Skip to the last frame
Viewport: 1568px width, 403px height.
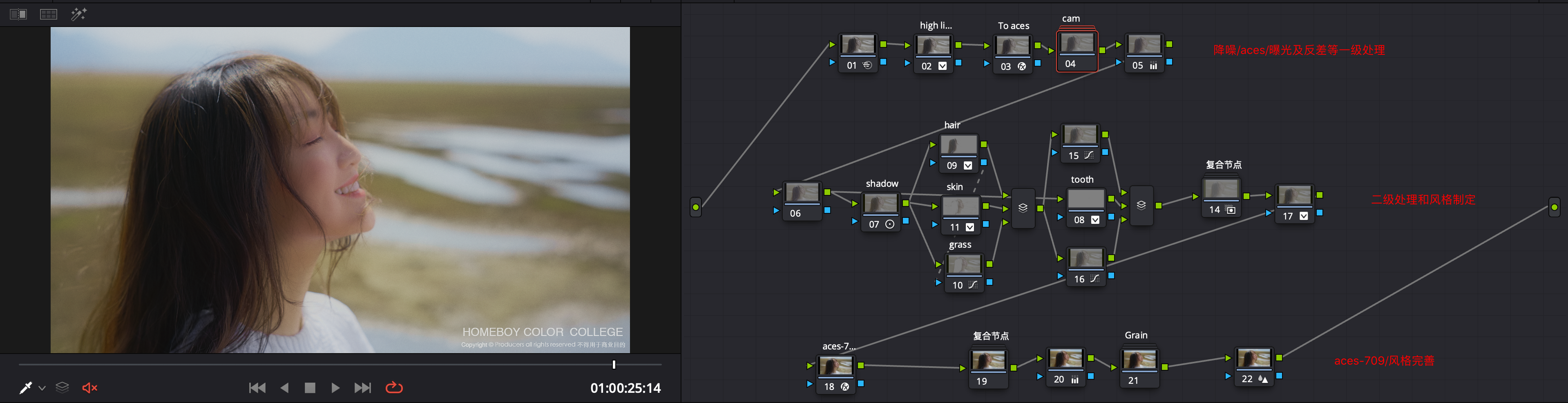[x=363, y=388]
